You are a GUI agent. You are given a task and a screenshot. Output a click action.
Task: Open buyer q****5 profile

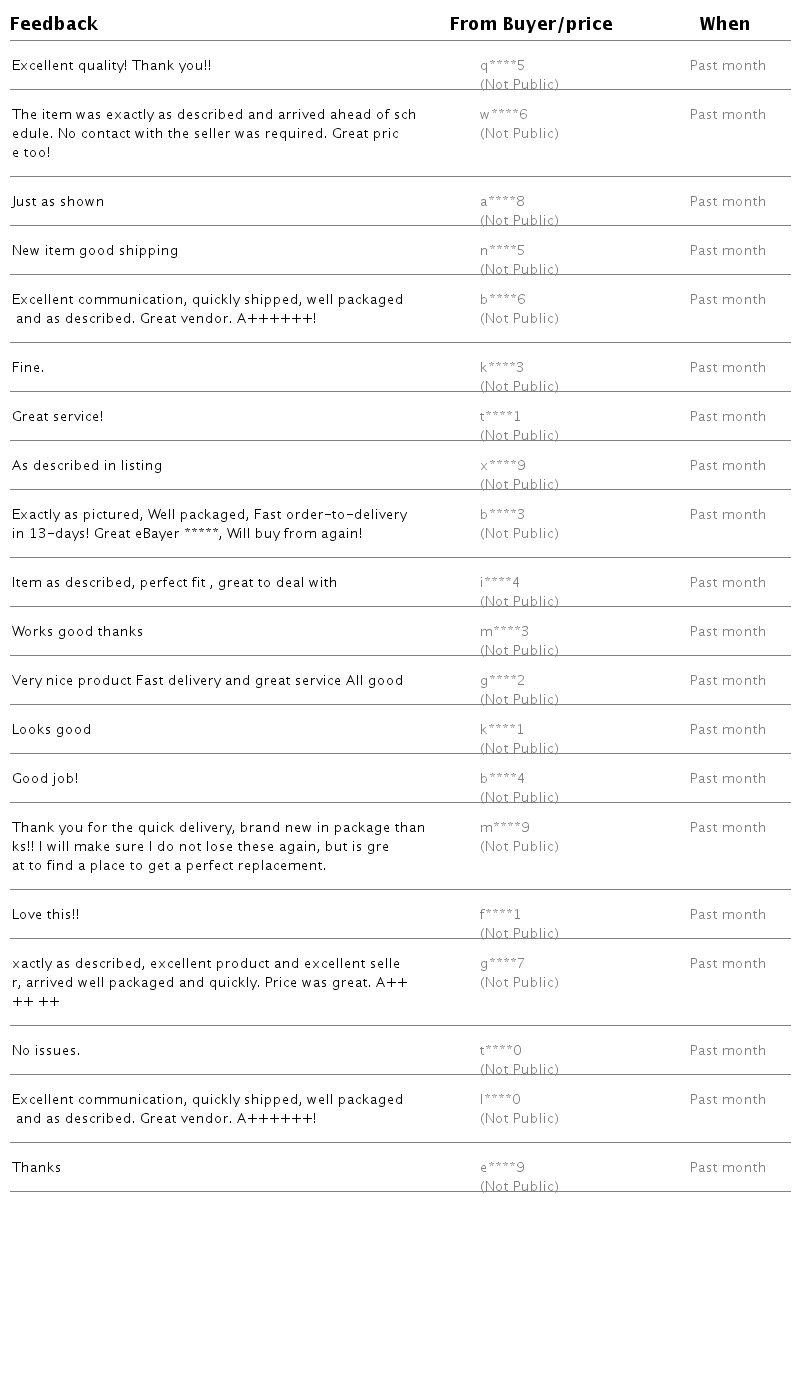click(502, 66)
